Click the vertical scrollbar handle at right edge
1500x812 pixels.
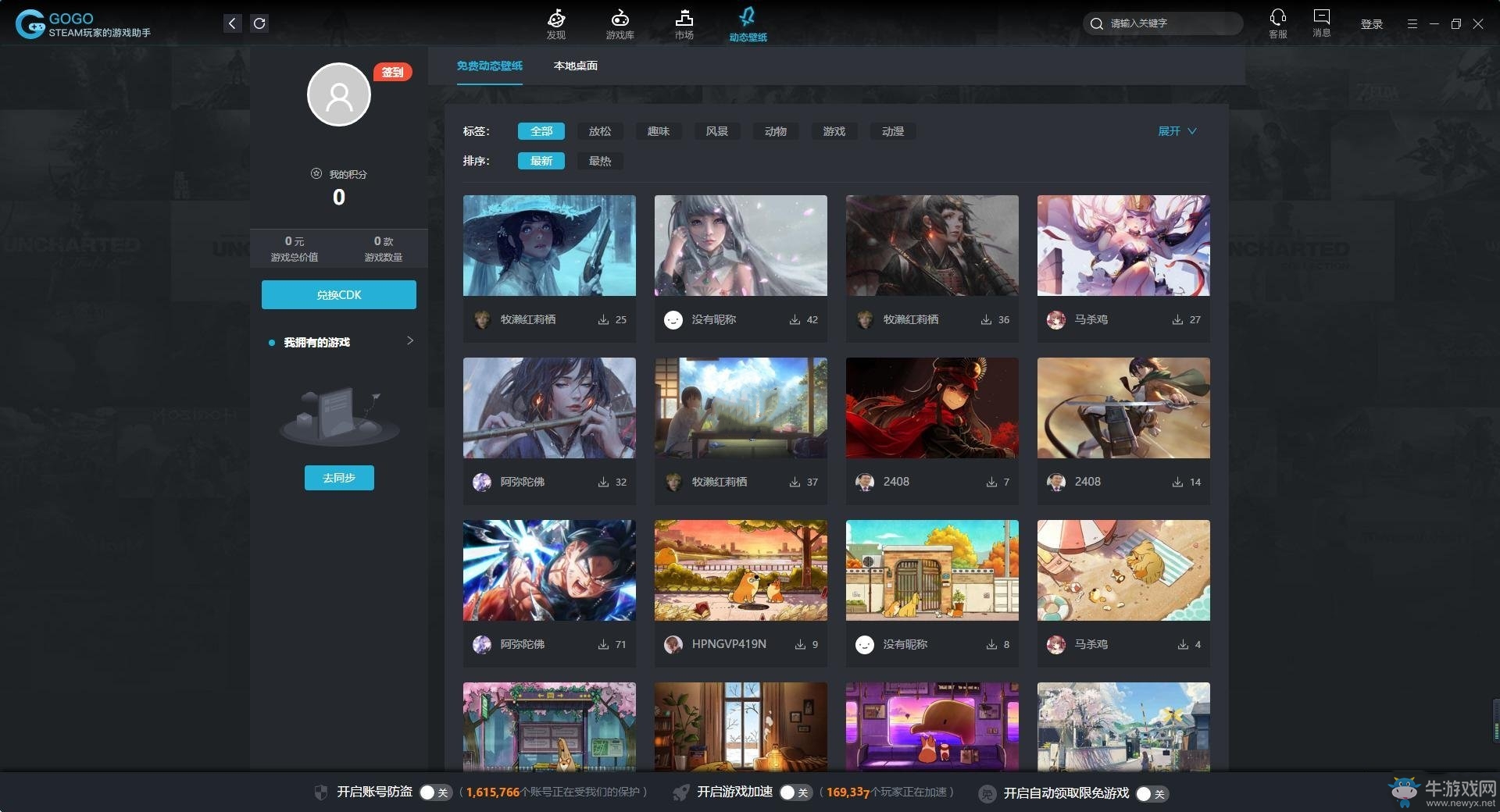[x=1496, y=721]
